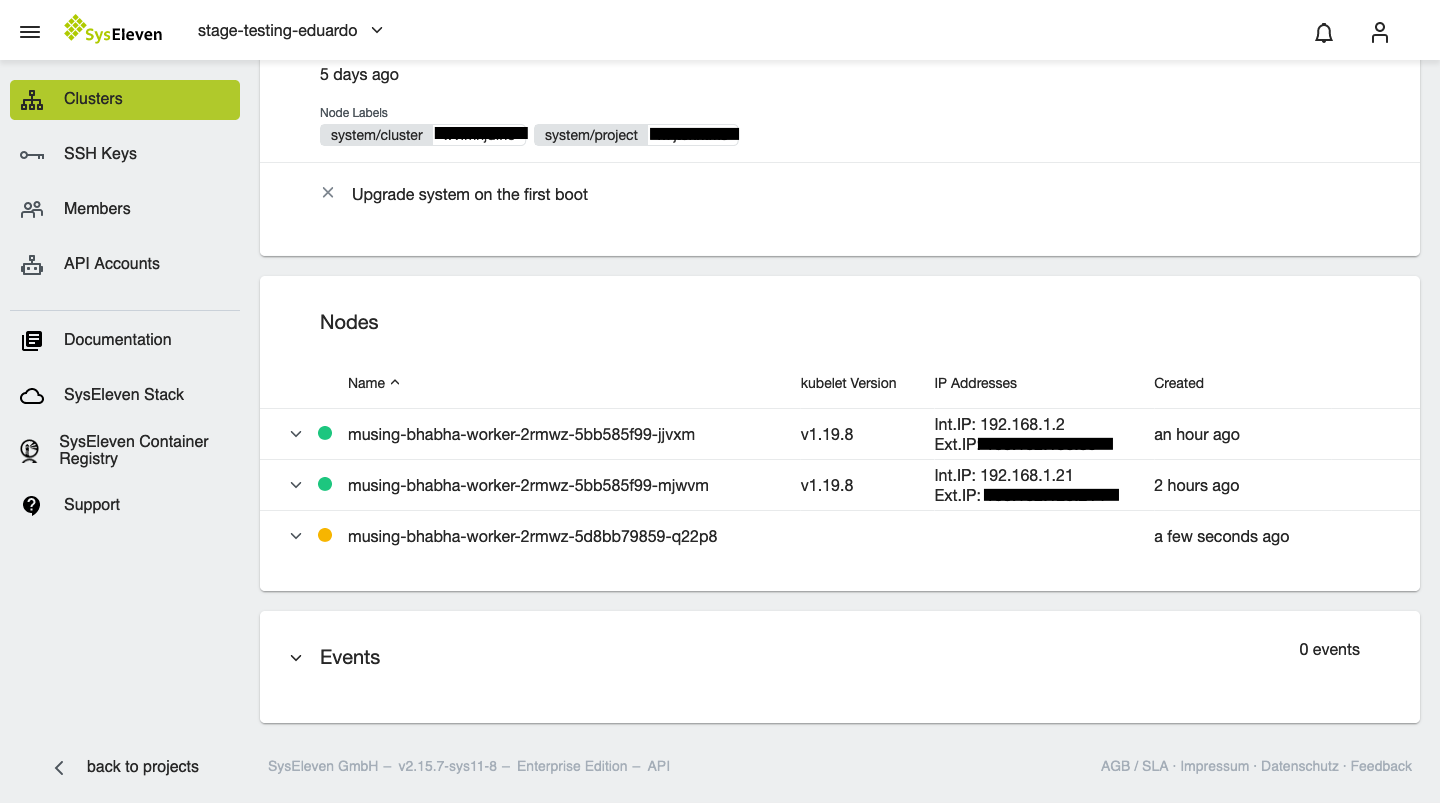This screenshot has height=803, width=1440.
Task: Click the 0 events counter
Action: tap(1329, 649)
